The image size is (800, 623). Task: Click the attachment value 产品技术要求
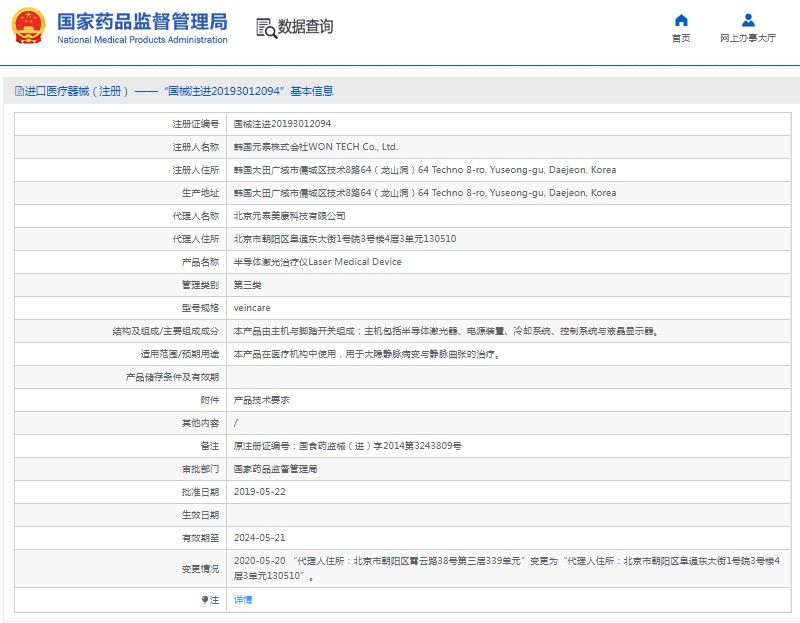click(261, 400)
